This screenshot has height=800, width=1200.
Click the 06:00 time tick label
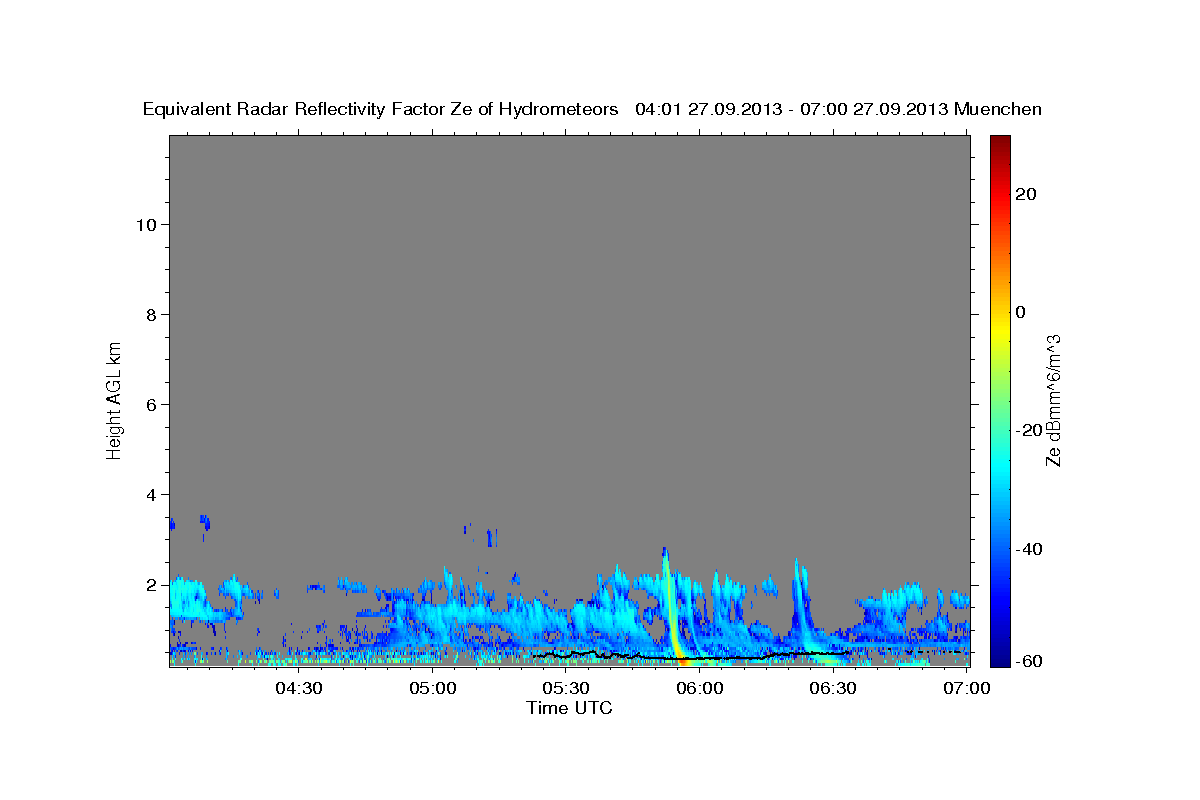tap(700, 688)
